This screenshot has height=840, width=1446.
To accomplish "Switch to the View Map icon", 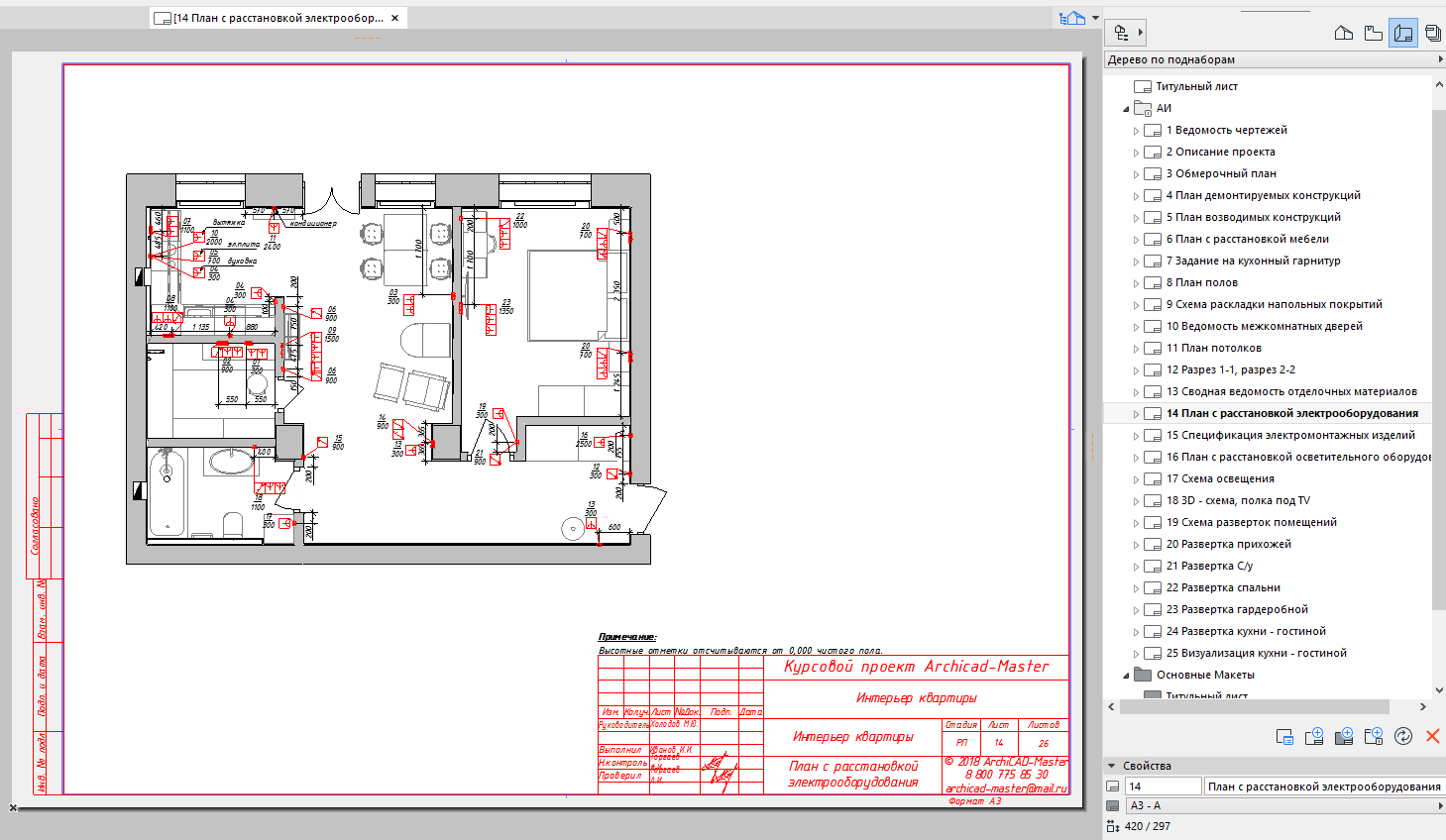I will [1374, 33].
